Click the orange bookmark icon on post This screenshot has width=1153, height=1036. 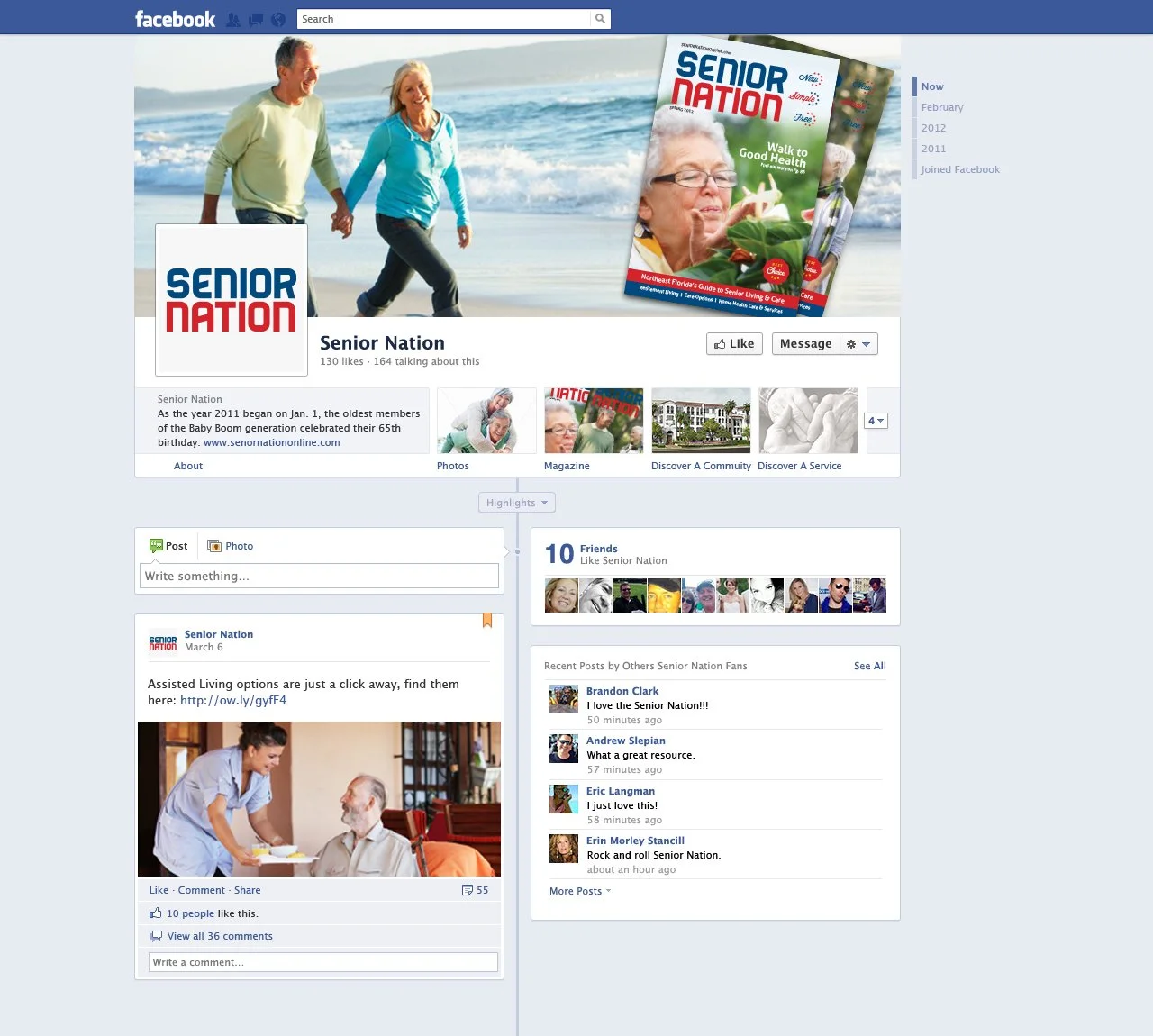click(x=487, y=620)
